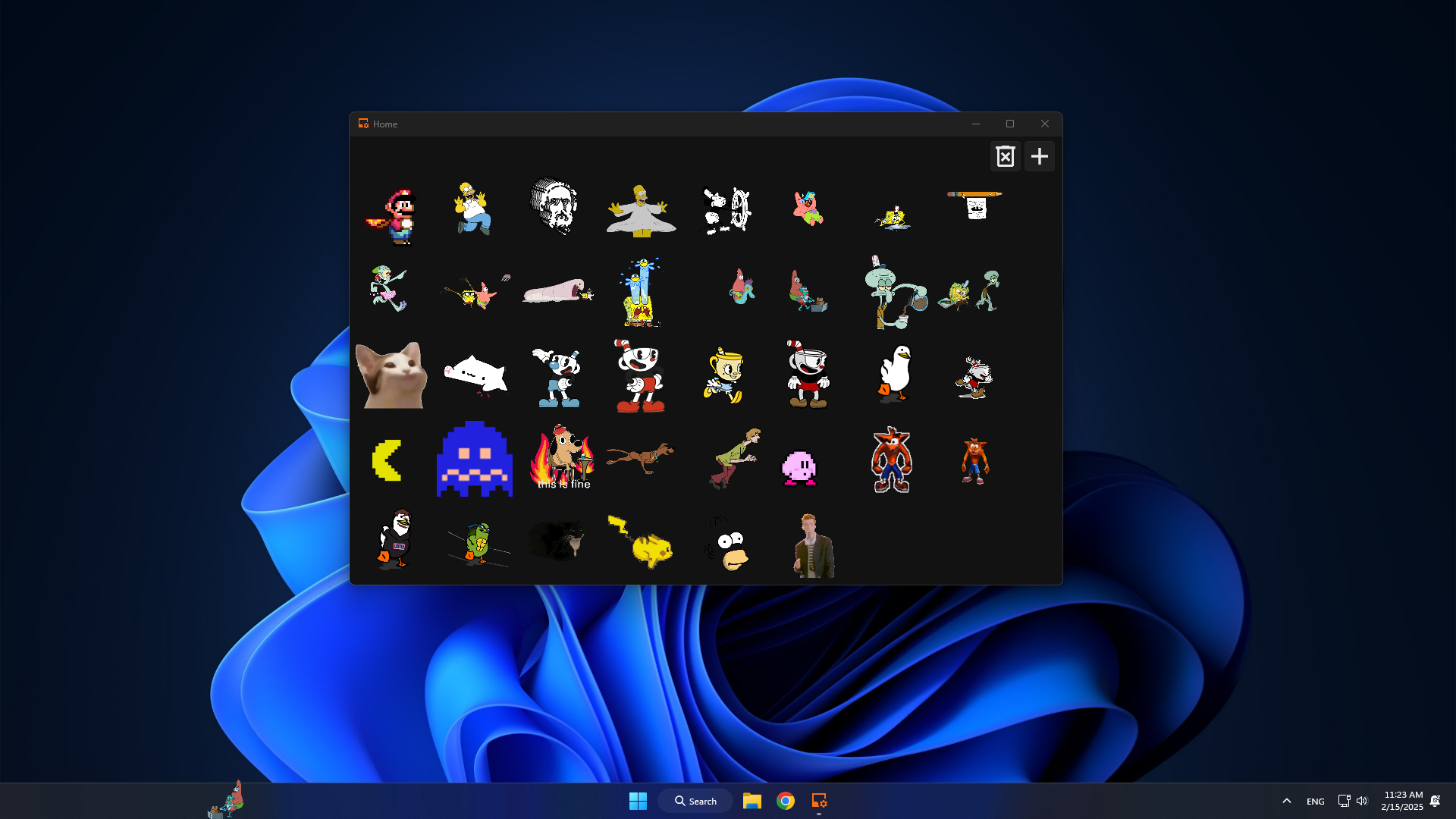The image size is (1456, 819).
Task: Choose the small SpongeBob in top row
Action: pos(893,217)
